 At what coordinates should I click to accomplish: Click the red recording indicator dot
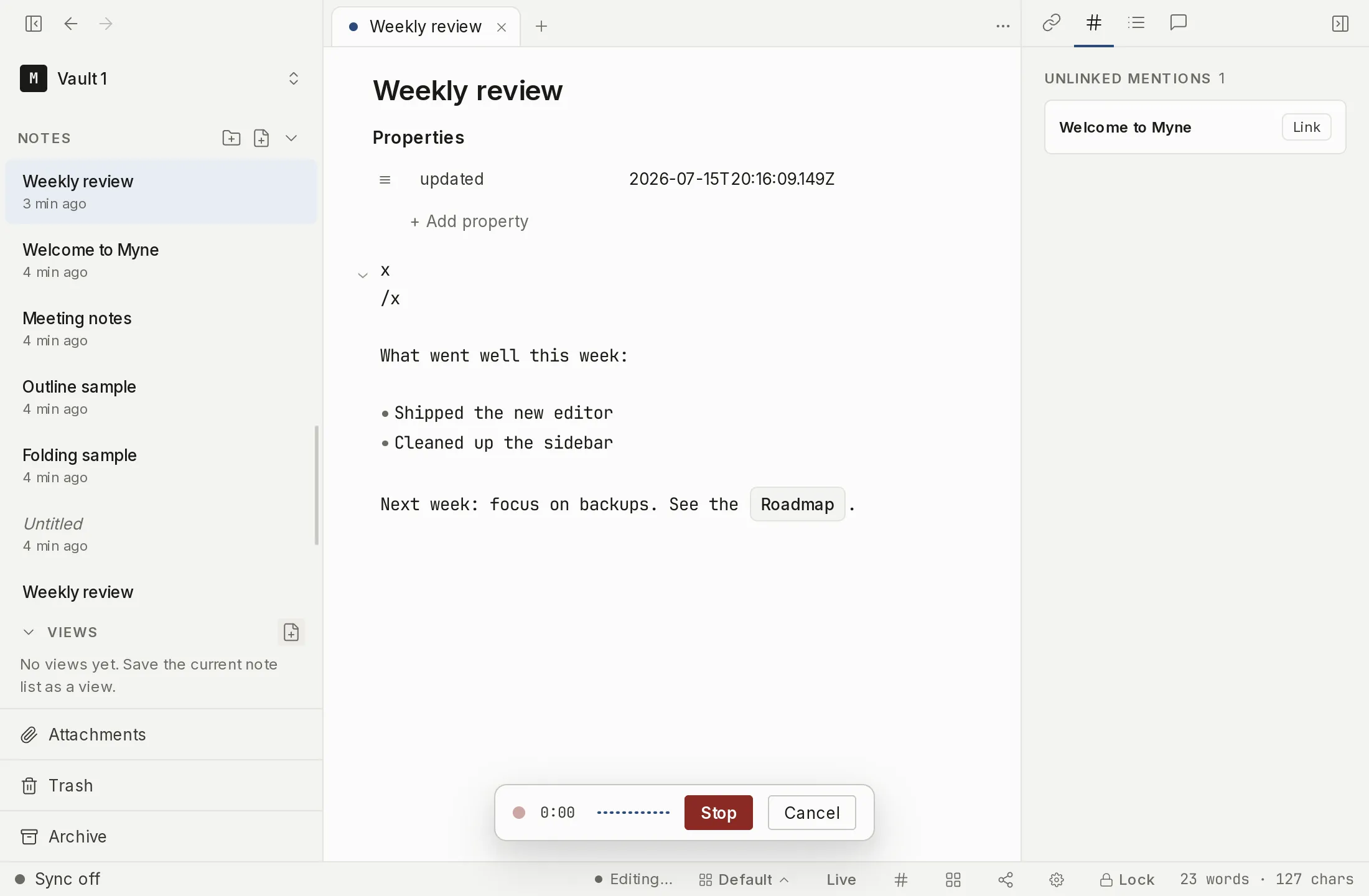519,813
